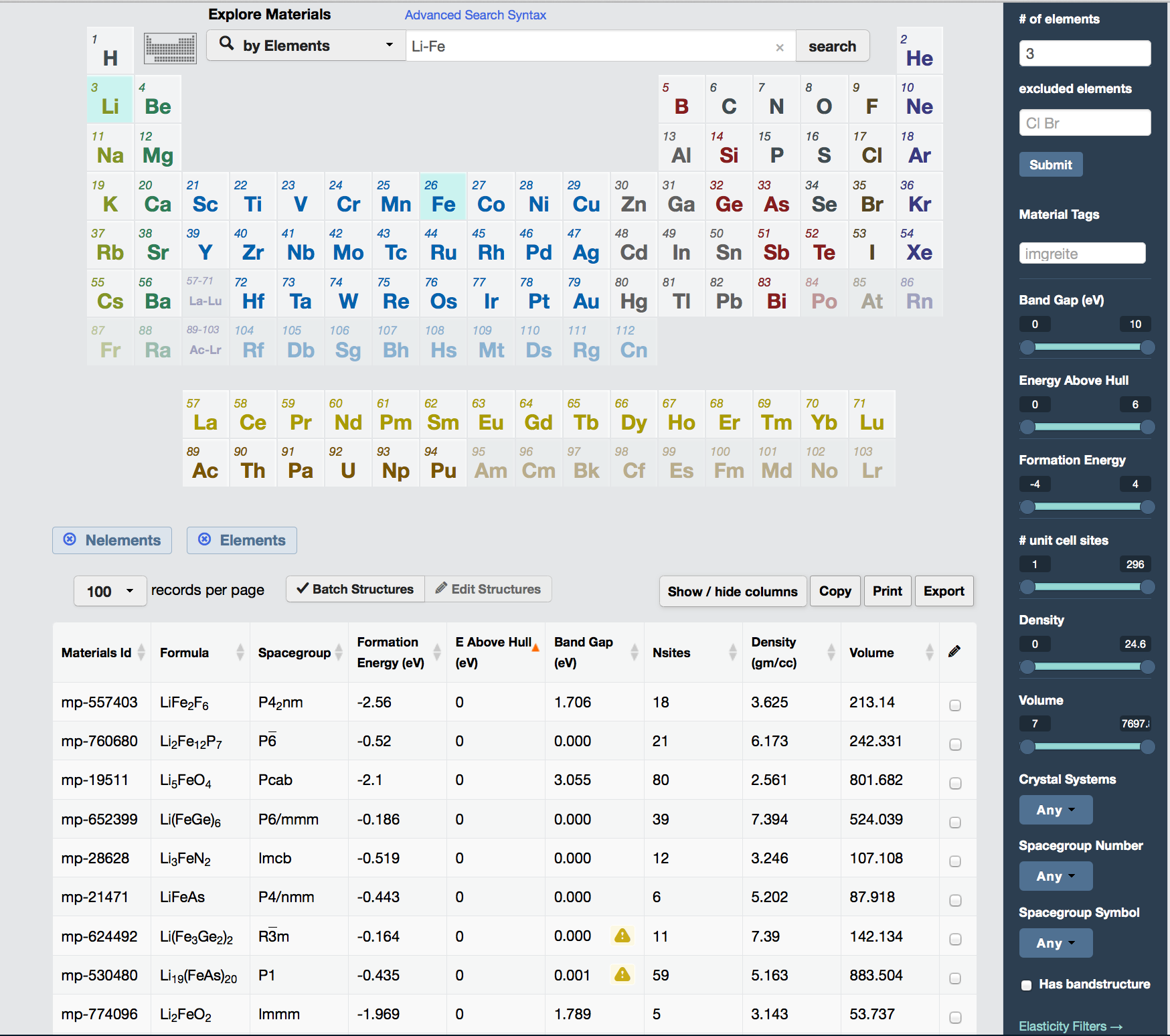
Task: Remove the Elements filter tag
Action: (x=205, y=539)
